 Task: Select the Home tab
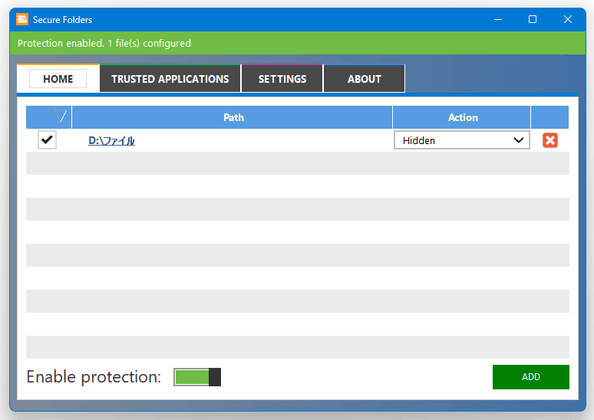coord(58,79)
